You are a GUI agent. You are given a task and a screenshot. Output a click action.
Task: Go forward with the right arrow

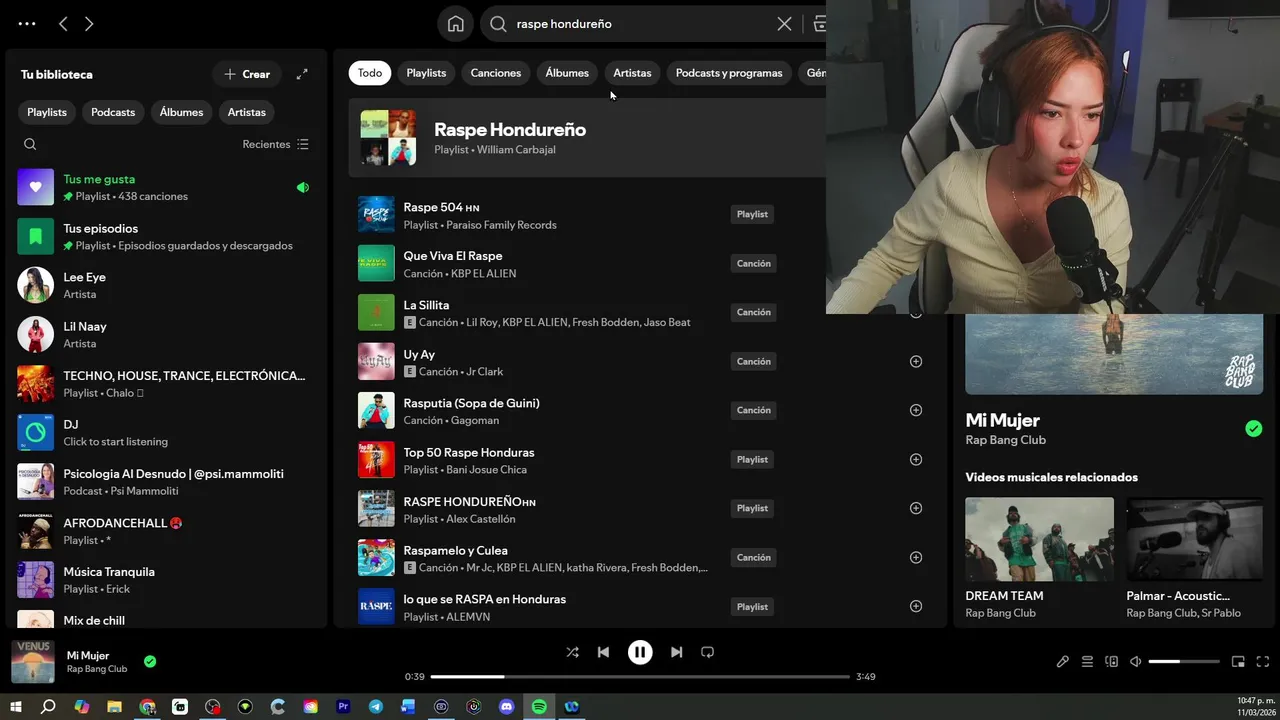[x=89, y=24]
